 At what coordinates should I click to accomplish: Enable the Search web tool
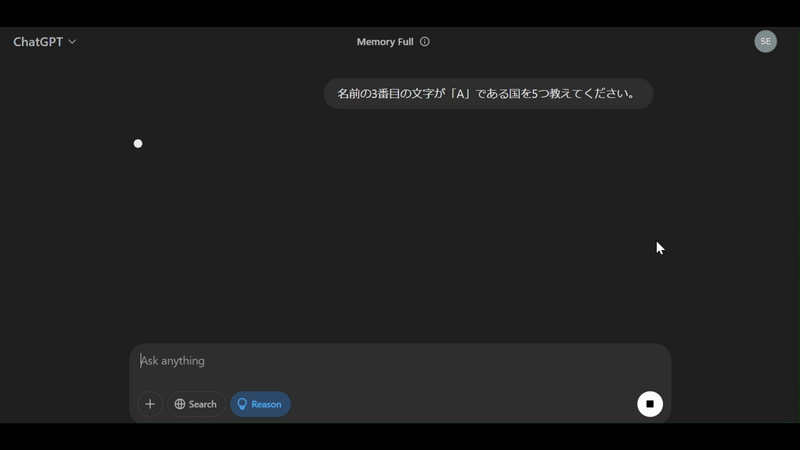tap(196, 404)
